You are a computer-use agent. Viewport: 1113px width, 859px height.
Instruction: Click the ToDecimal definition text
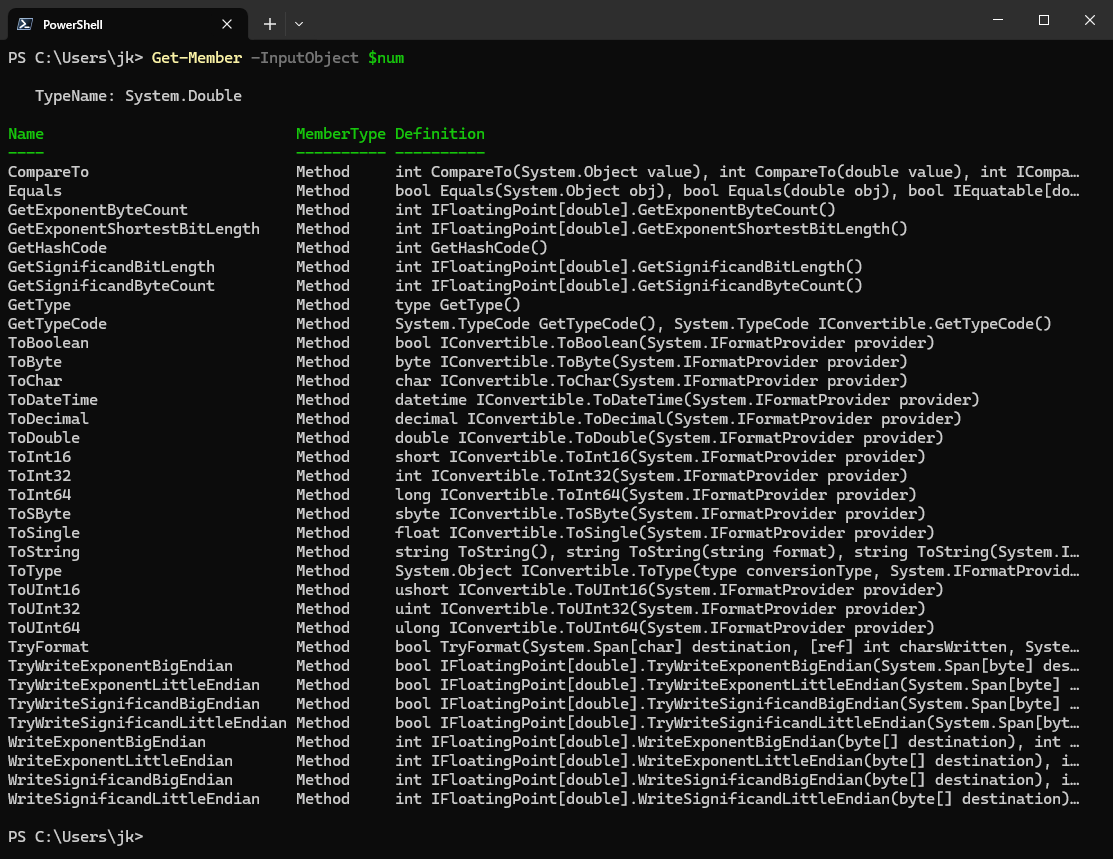pos(678,419)
